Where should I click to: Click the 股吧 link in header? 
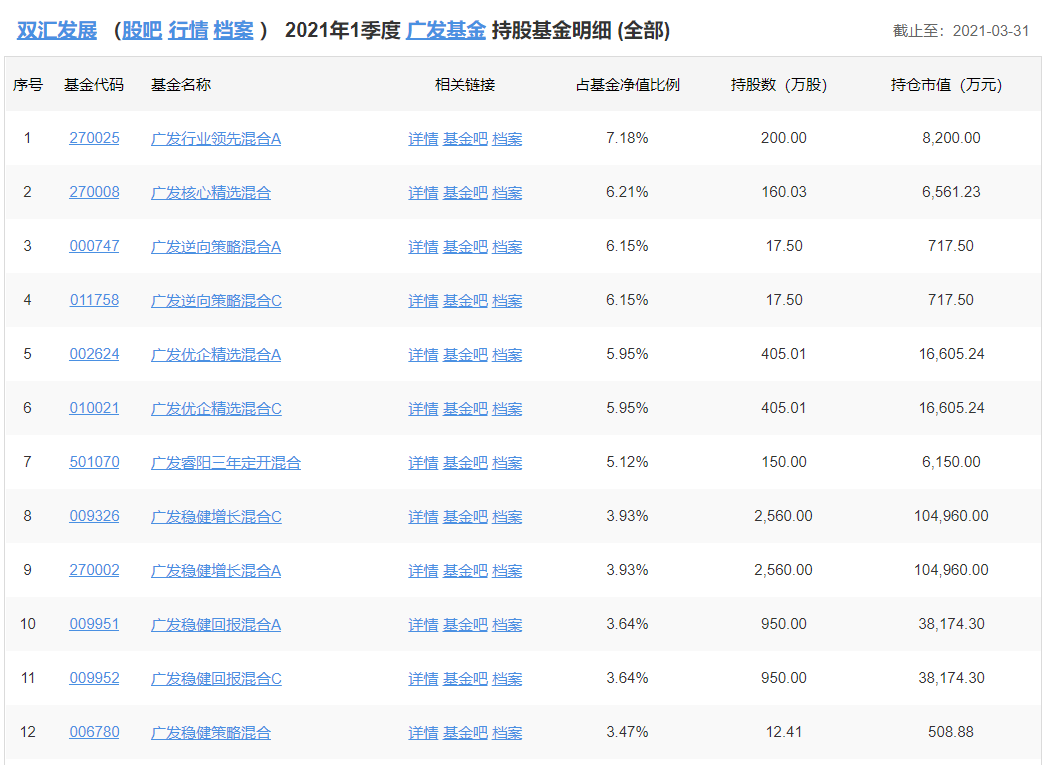[141, 31]
